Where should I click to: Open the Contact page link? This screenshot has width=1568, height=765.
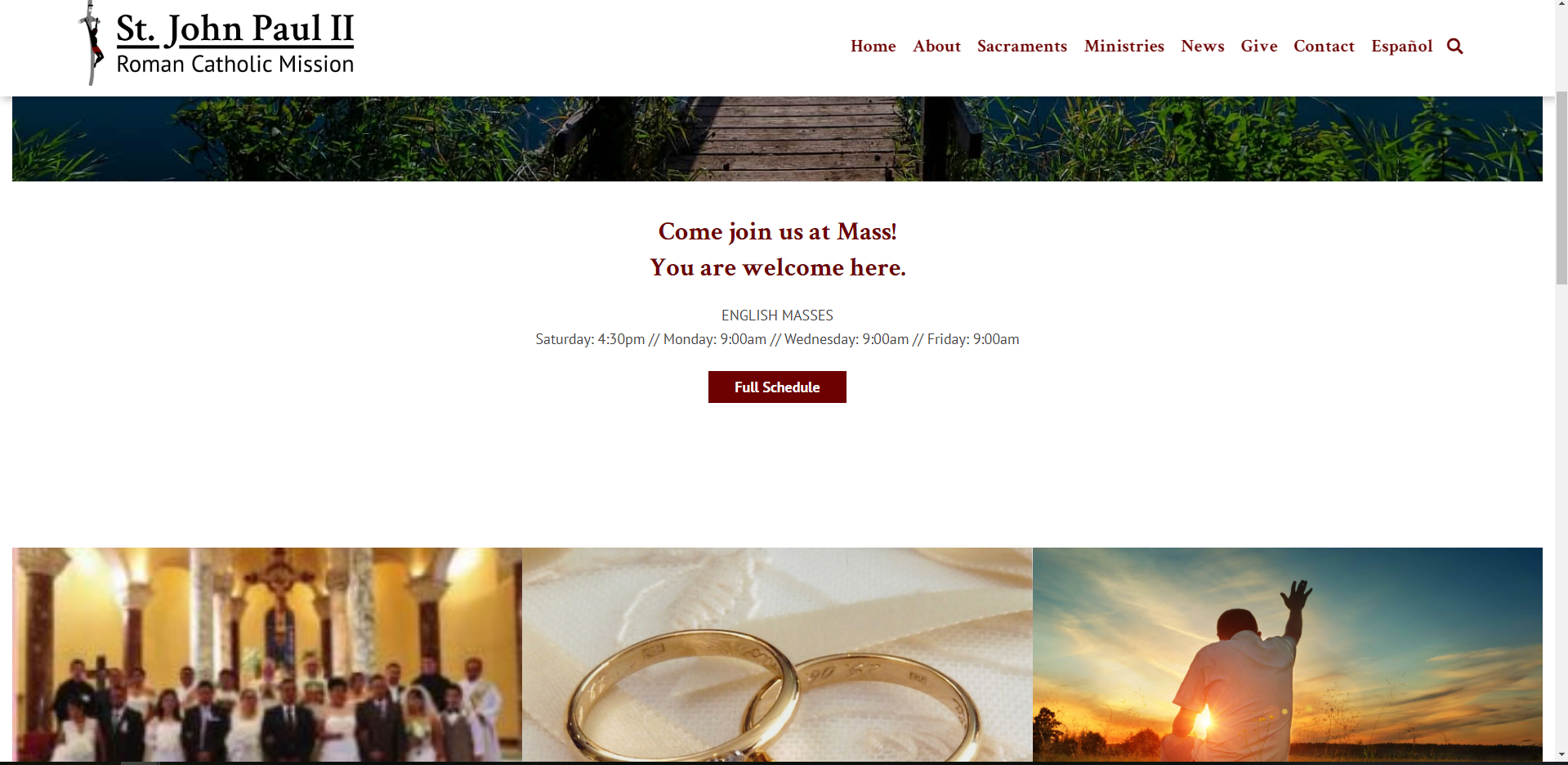1324,47
